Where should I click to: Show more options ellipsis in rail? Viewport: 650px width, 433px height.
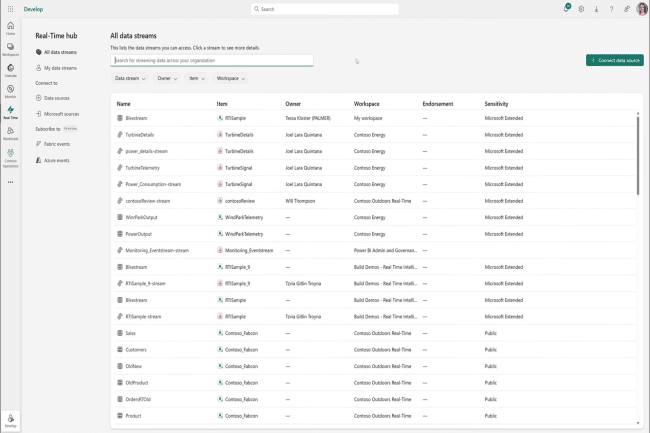[10, 182]
